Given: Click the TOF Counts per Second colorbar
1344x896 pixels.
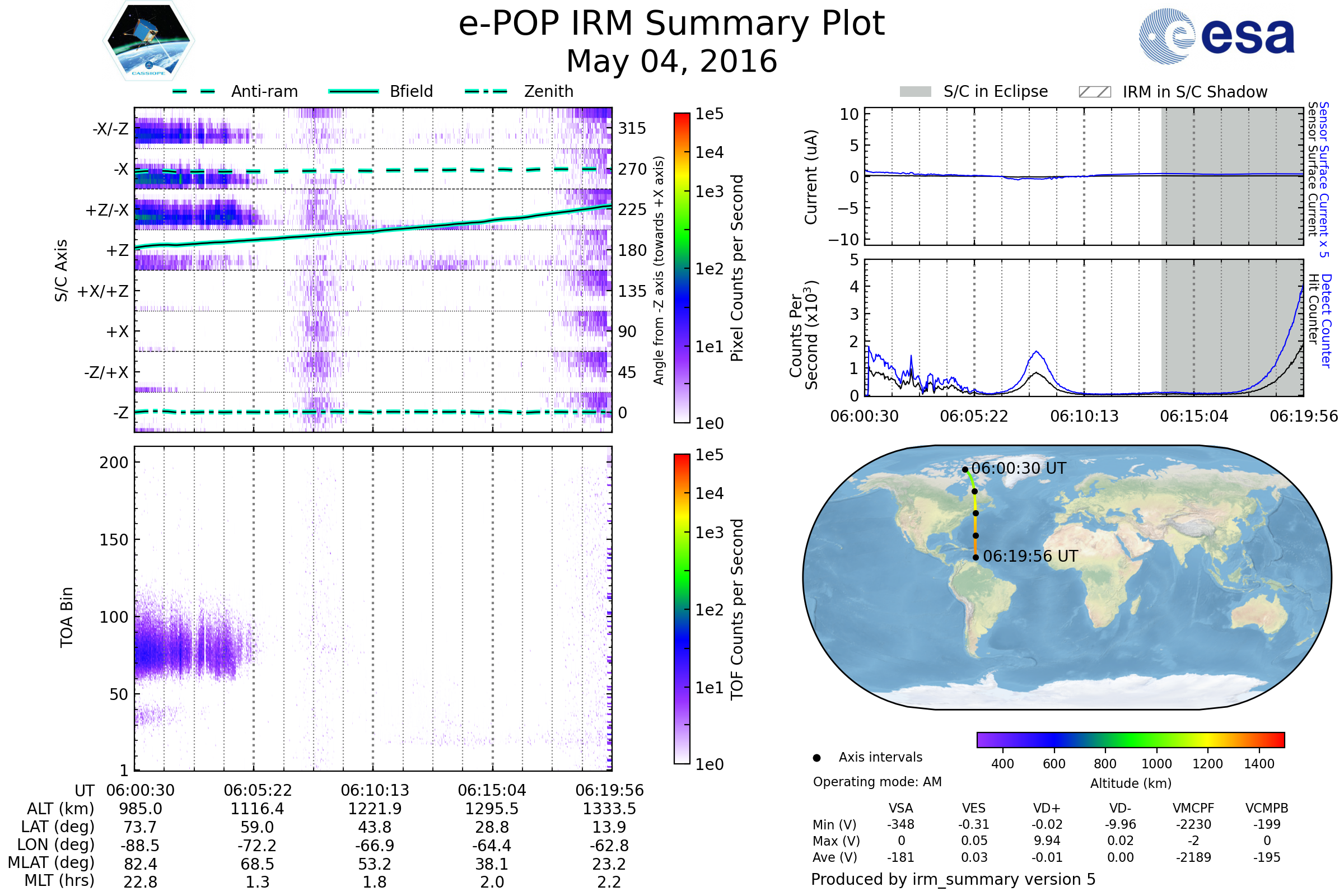Looking at the screenshot, I should (682, 609).
